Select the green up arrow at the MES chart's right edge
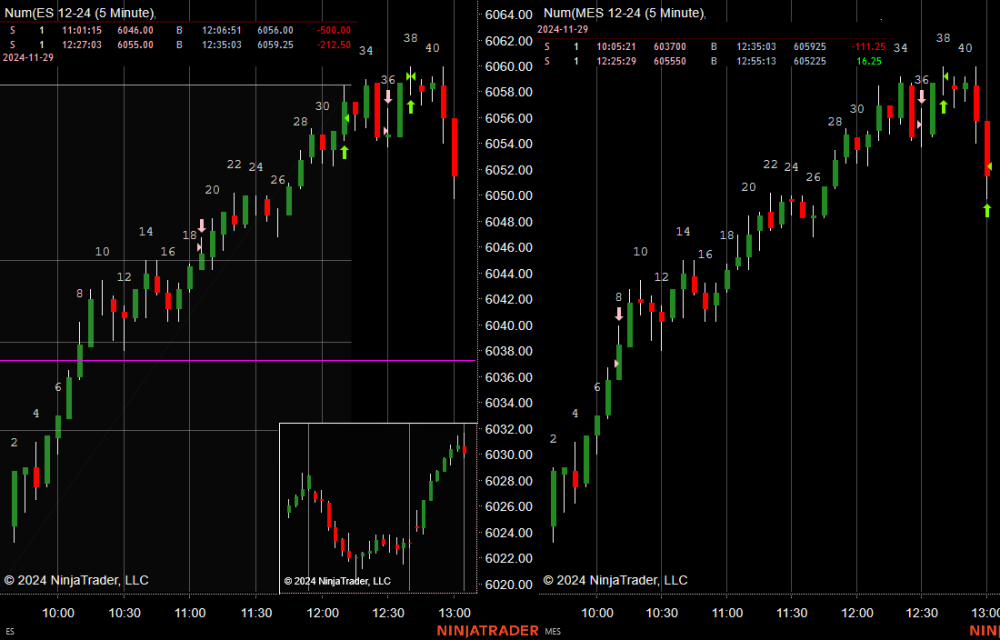The width and height of the screenshot is (1000, 640). point(987,209)
